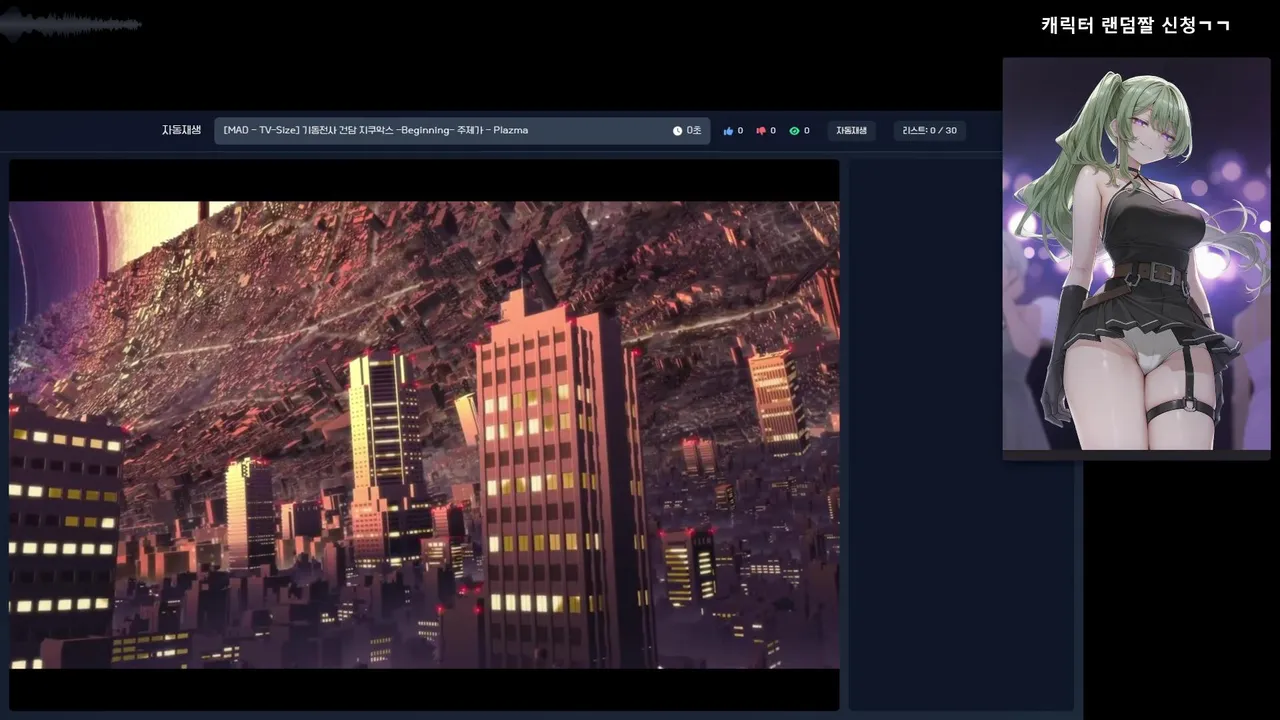1280x720 pixels.
Task: Click the green-haired character image
Action: (x=1136, y=256)
